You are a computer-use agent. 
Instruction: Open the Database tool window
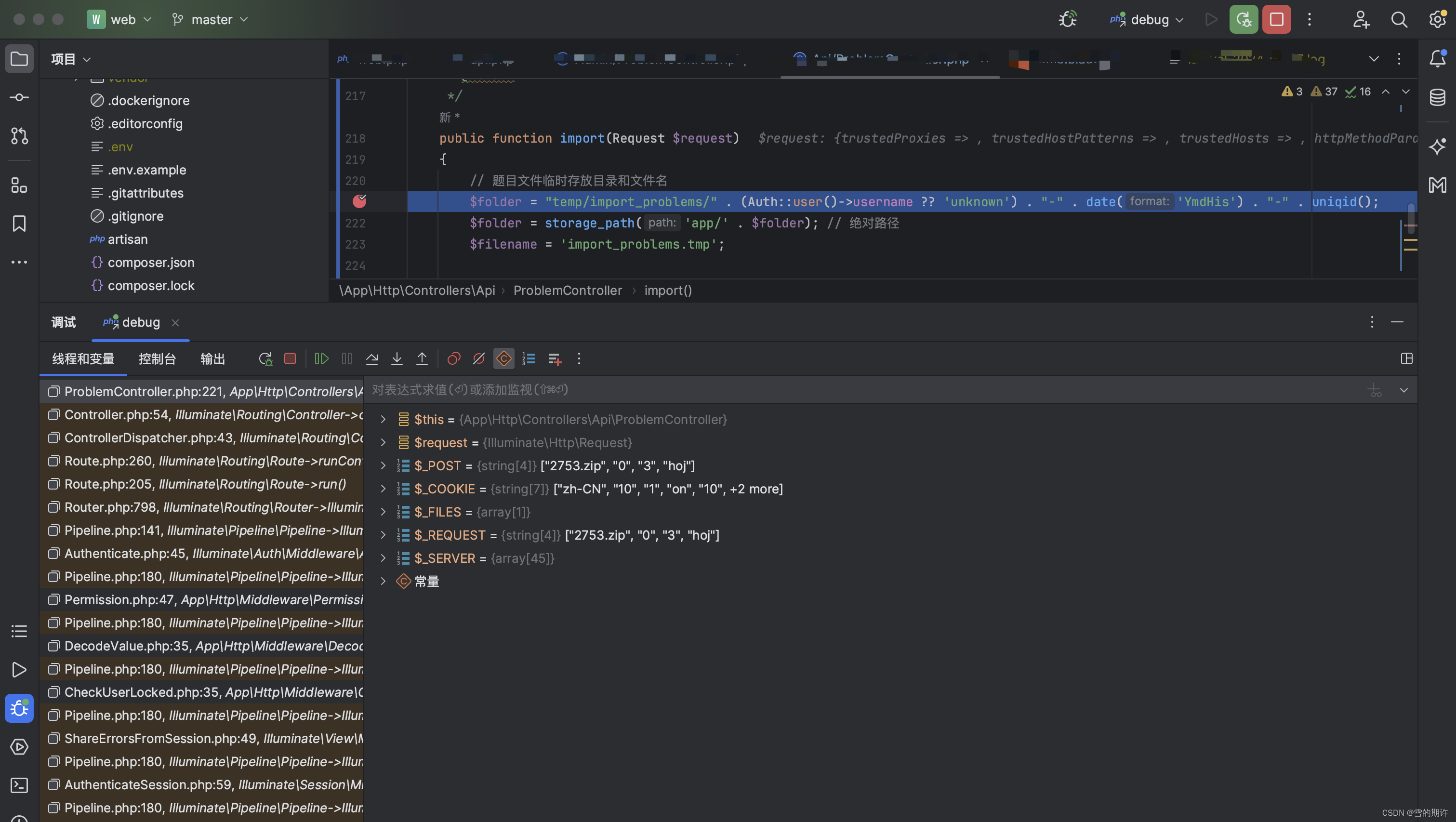coord(1437,97)
